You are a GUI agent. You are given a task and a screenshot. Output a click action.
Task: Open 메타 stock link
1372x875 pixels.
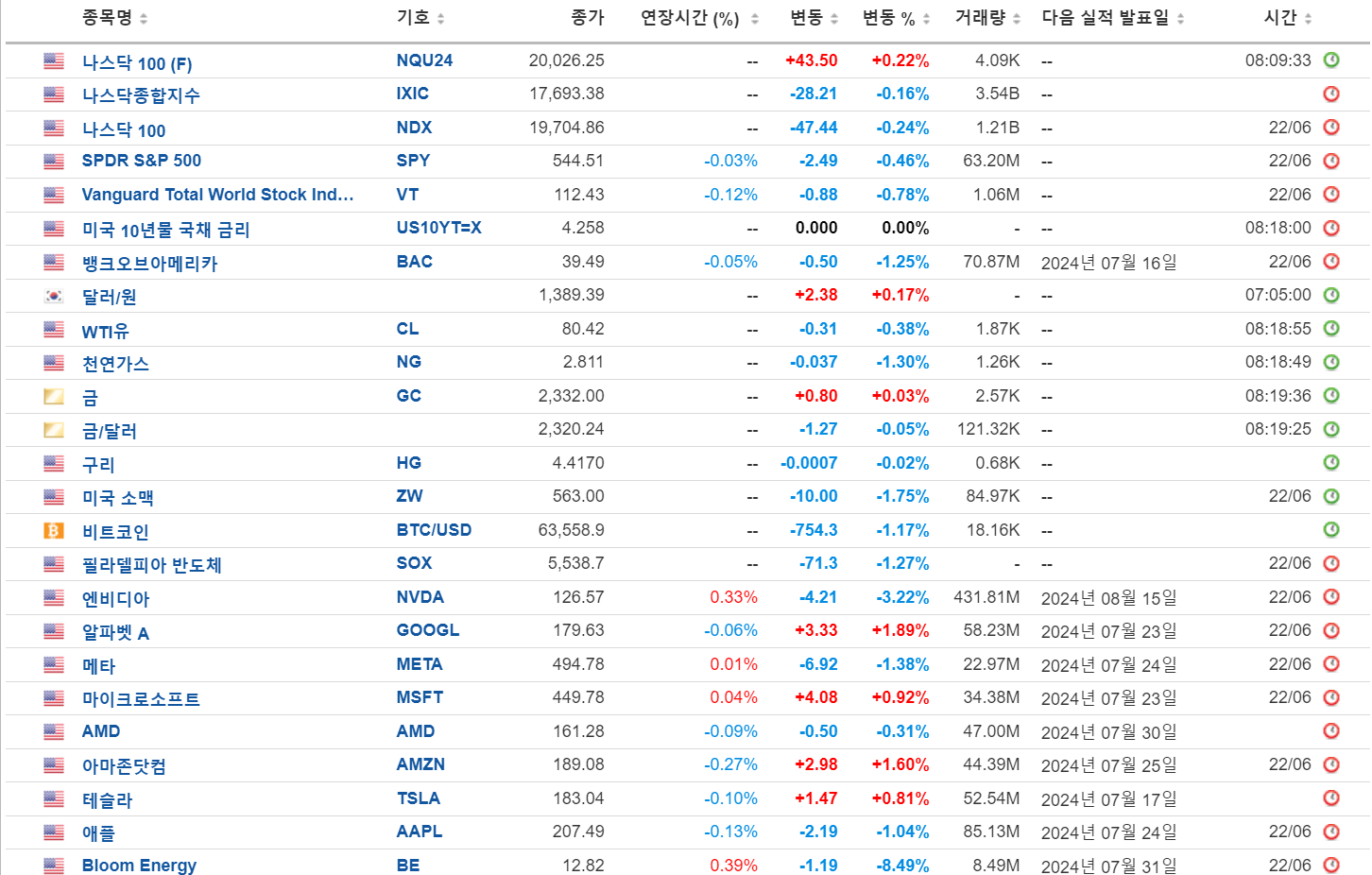click(98, 666)
